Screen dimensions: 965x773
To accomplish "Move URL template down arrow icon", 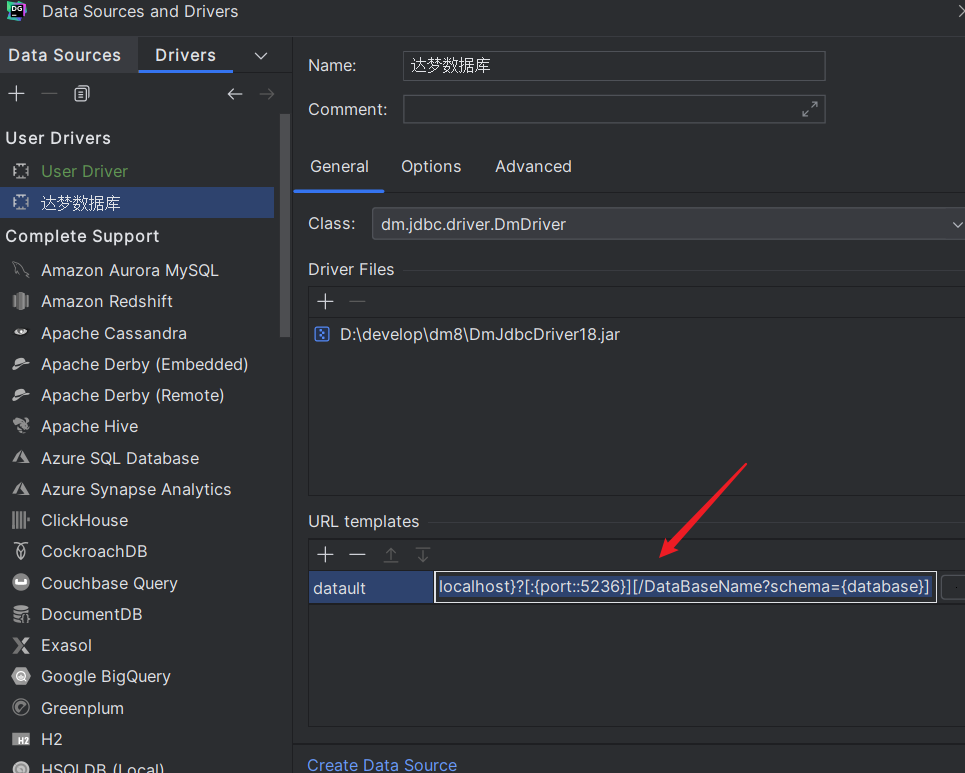I will (423, 555).
